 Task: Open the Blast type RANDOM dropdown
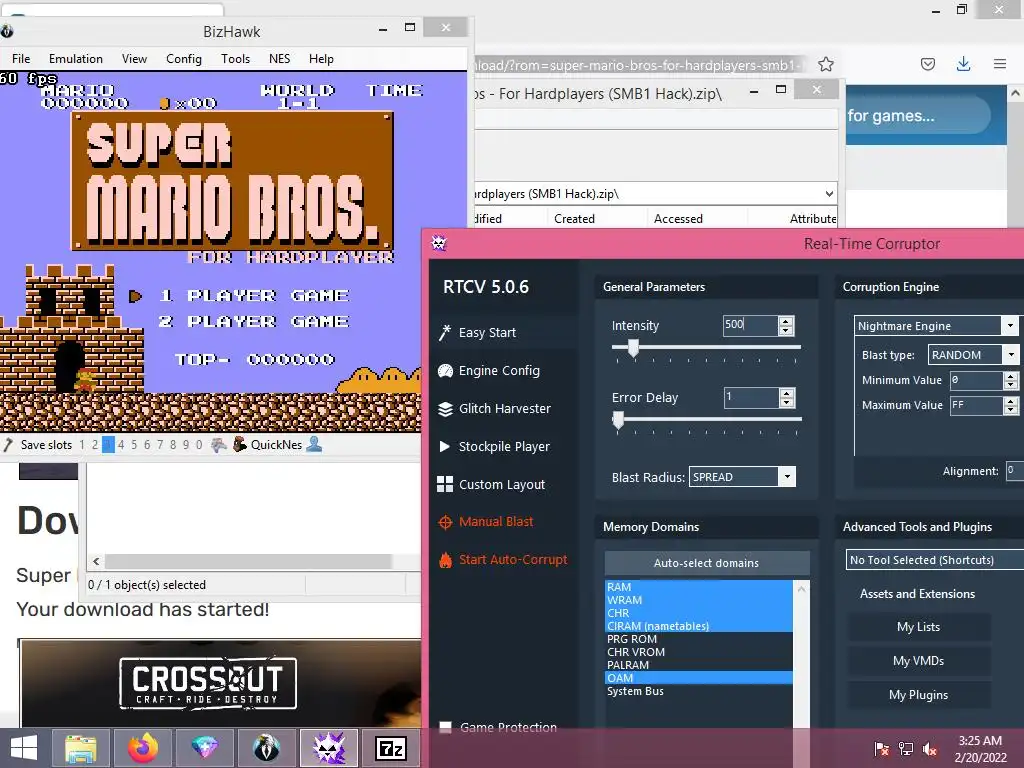(1011, 355)
